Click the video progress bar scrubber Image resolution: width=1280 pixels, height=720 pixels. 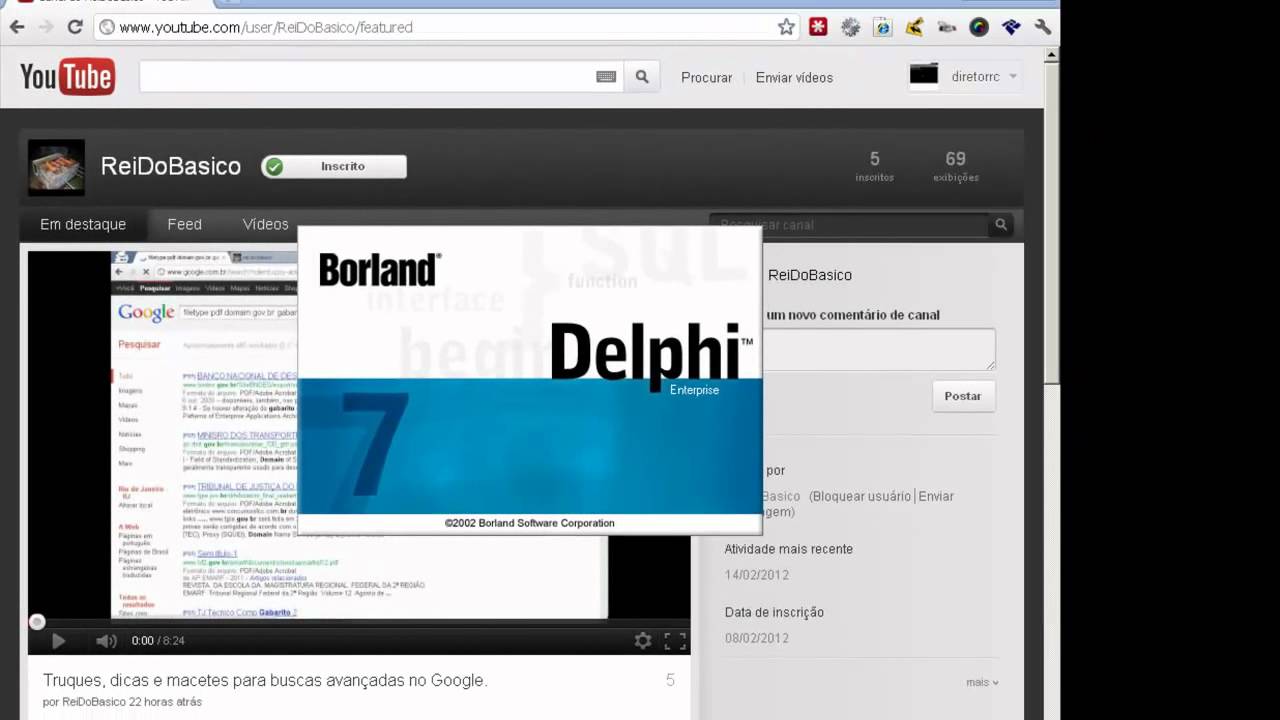click(x=37, y=622)
